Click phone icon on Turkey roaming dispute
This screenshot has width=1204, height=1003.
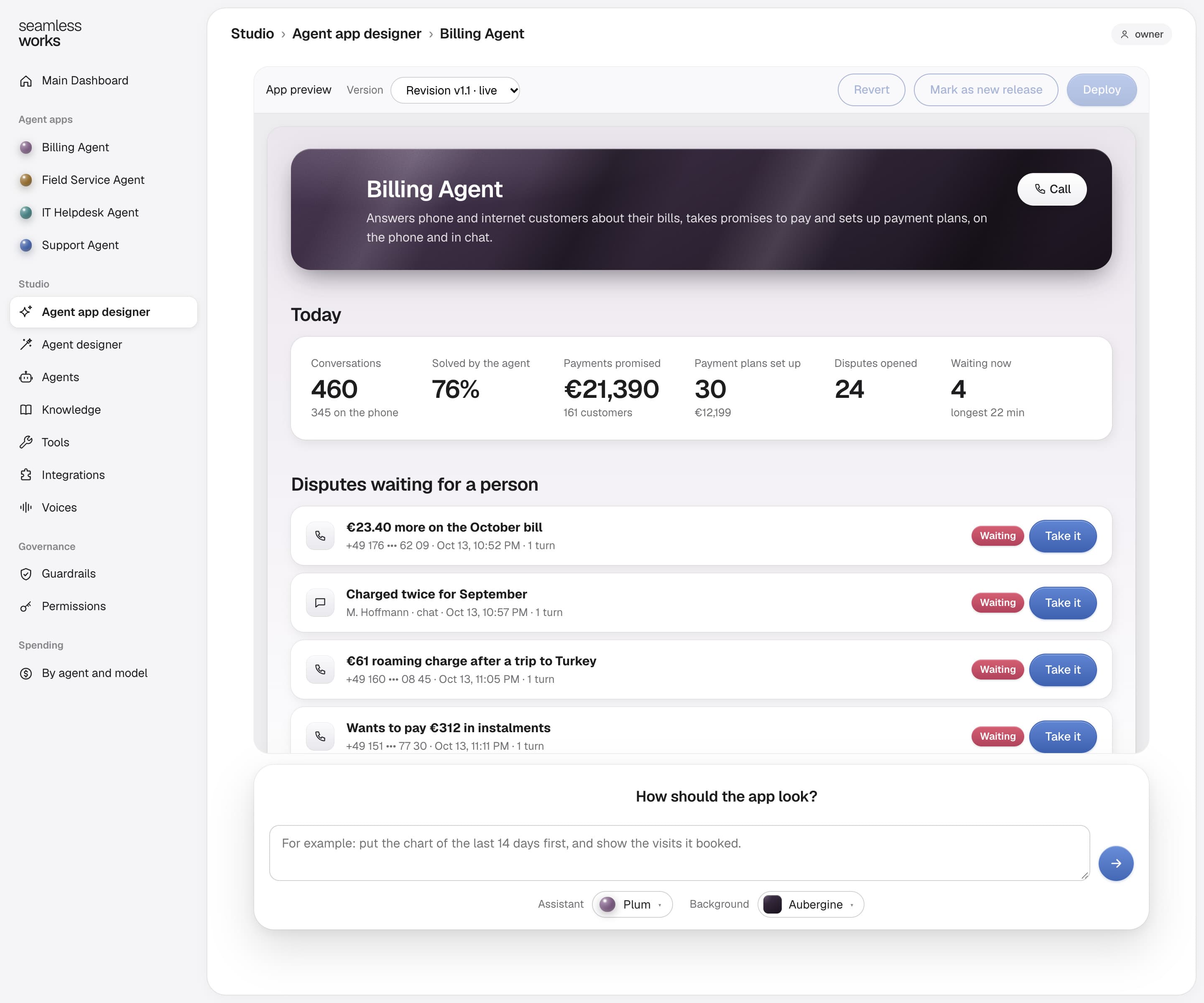[x=320, y=670]
